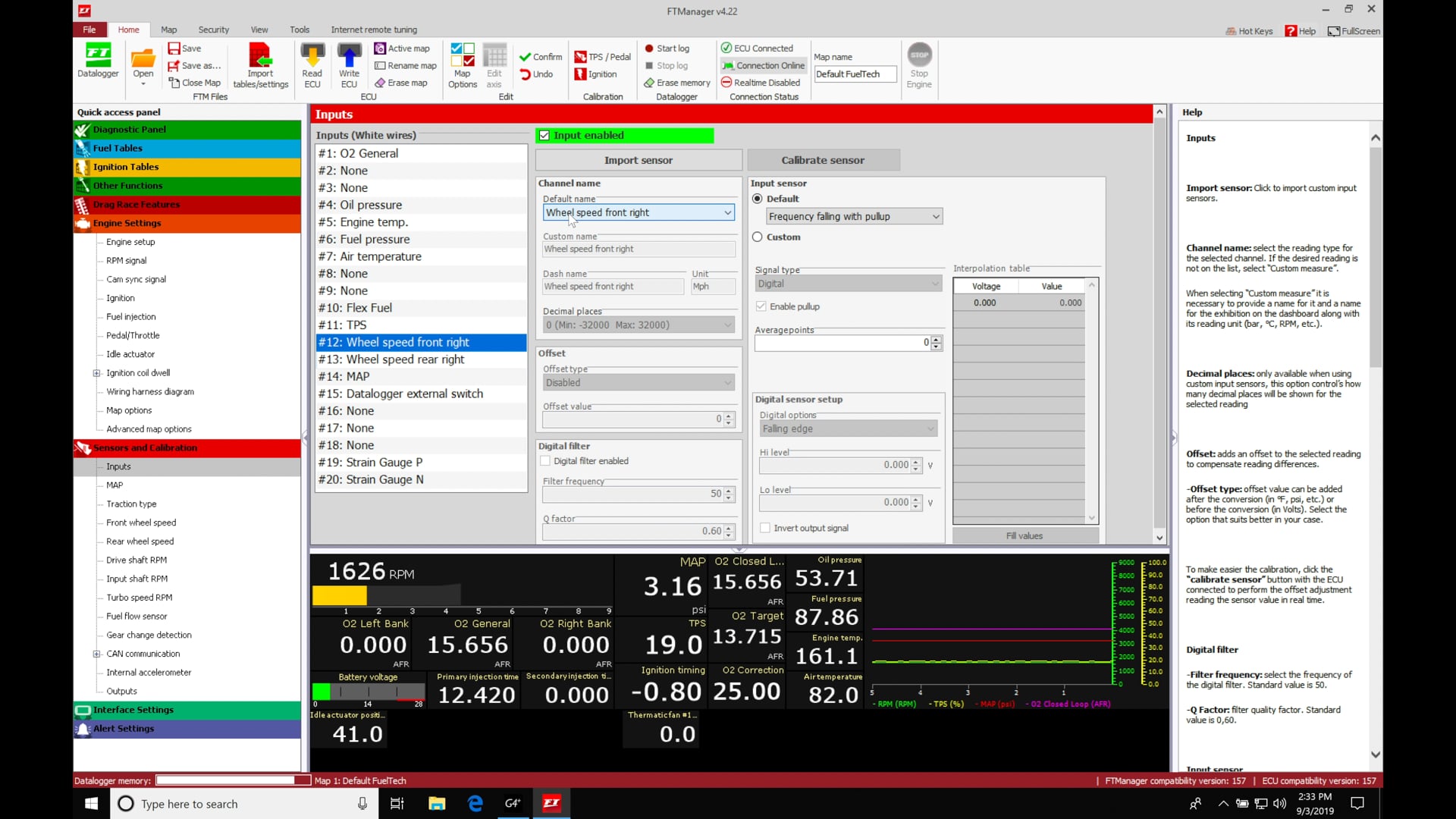This screenshot has height=819, width=1456.
Task: Increase Q factor with its up stepper
Action: tap(727, 527)
